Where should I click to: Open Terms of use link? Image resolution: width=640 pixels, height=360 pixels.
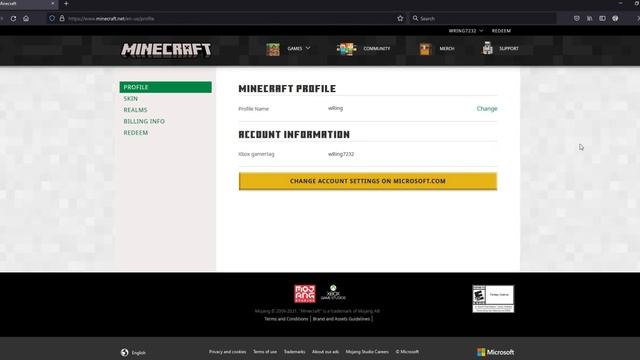(x=265, y=351)
